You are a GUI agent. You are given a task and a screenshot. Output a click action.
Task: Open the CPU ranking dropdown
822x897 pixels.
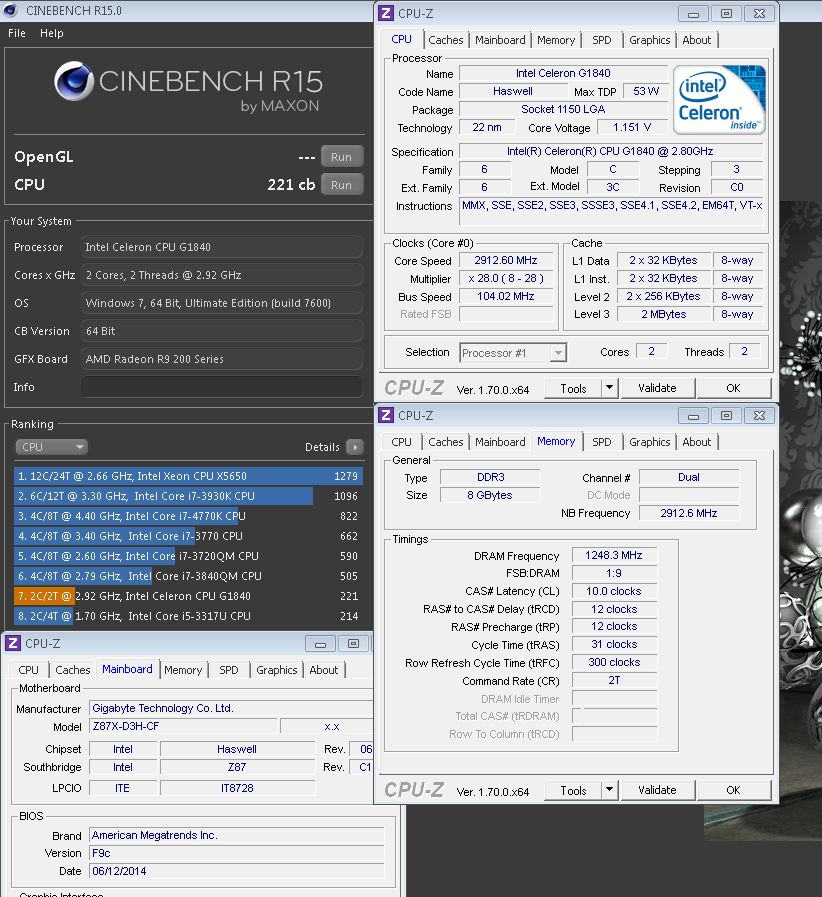pos(51,447)
